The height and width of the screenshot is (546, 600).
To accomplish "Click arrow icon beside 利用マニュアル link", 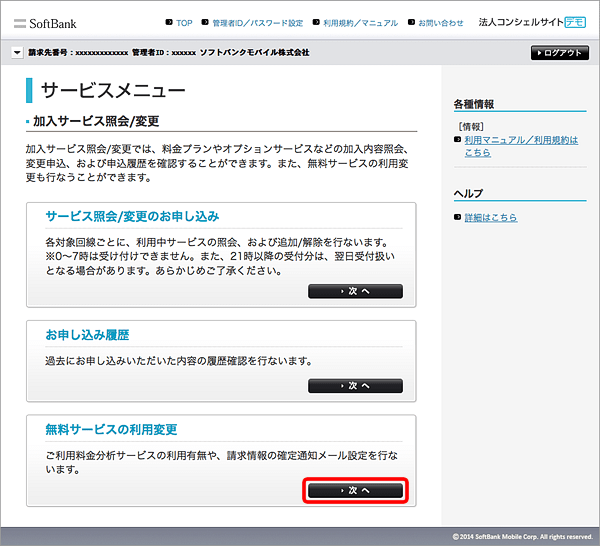I will pos(457,141).
